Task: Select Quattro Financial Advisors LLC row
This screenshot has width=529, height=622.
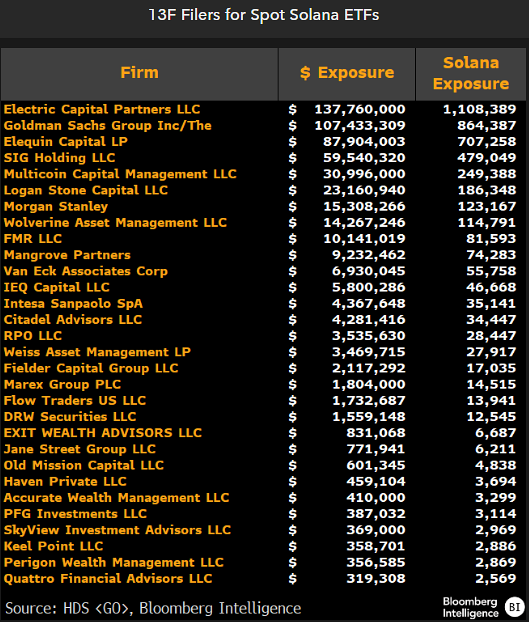Action: tap(264, 579)
